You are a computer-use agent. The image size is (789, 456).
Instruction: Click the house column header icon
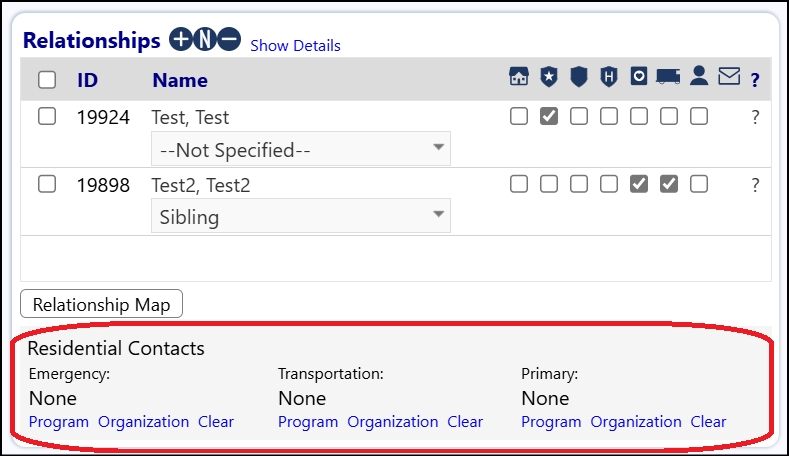pyautogui.click(x=519, y=77)
